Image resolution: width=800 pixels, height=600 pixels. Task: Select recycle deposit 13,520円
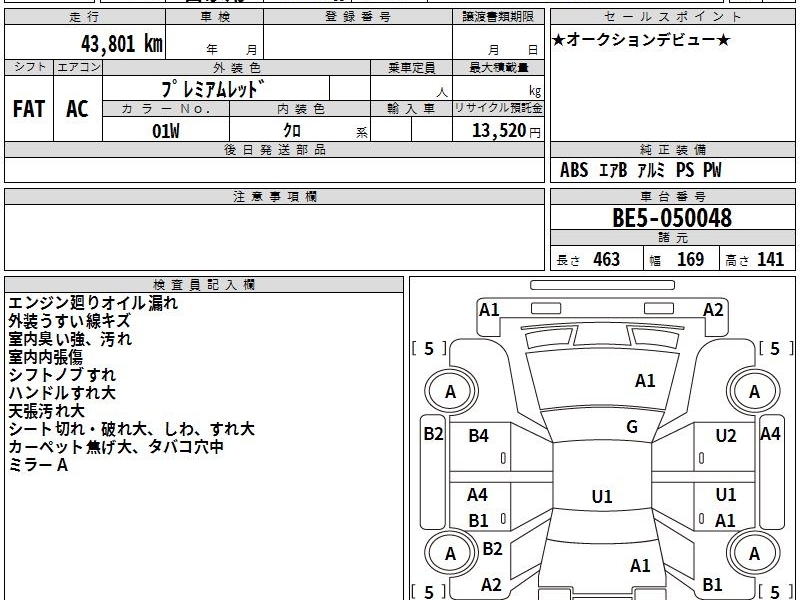point(506,131)
